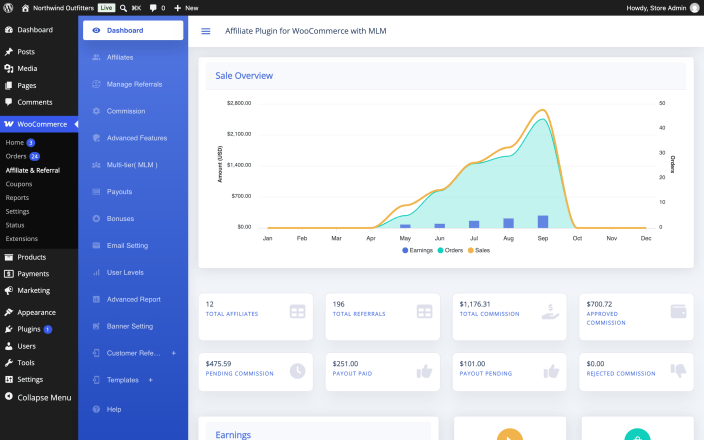Click the Advanced Report icon
The image size is (704, 440).
tap(96, 299)
